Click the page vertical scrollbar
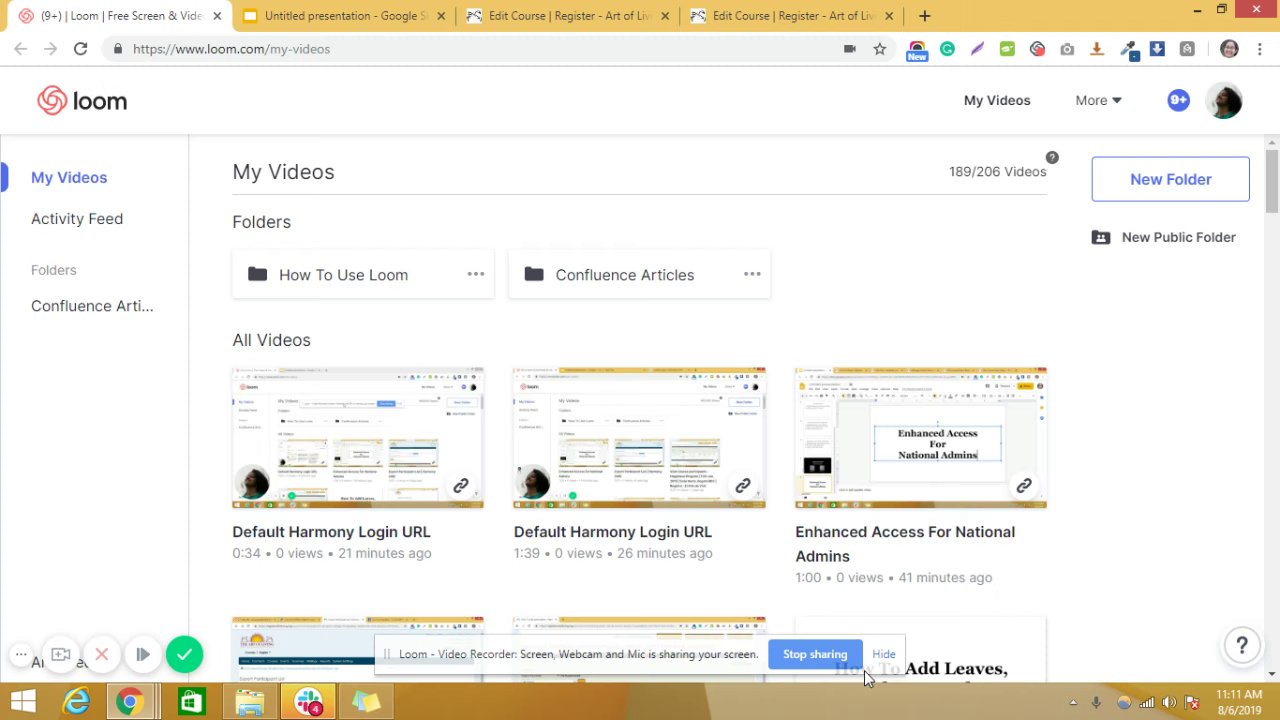This screenshot has height=720, width=1280. [x=1272, y=181]
